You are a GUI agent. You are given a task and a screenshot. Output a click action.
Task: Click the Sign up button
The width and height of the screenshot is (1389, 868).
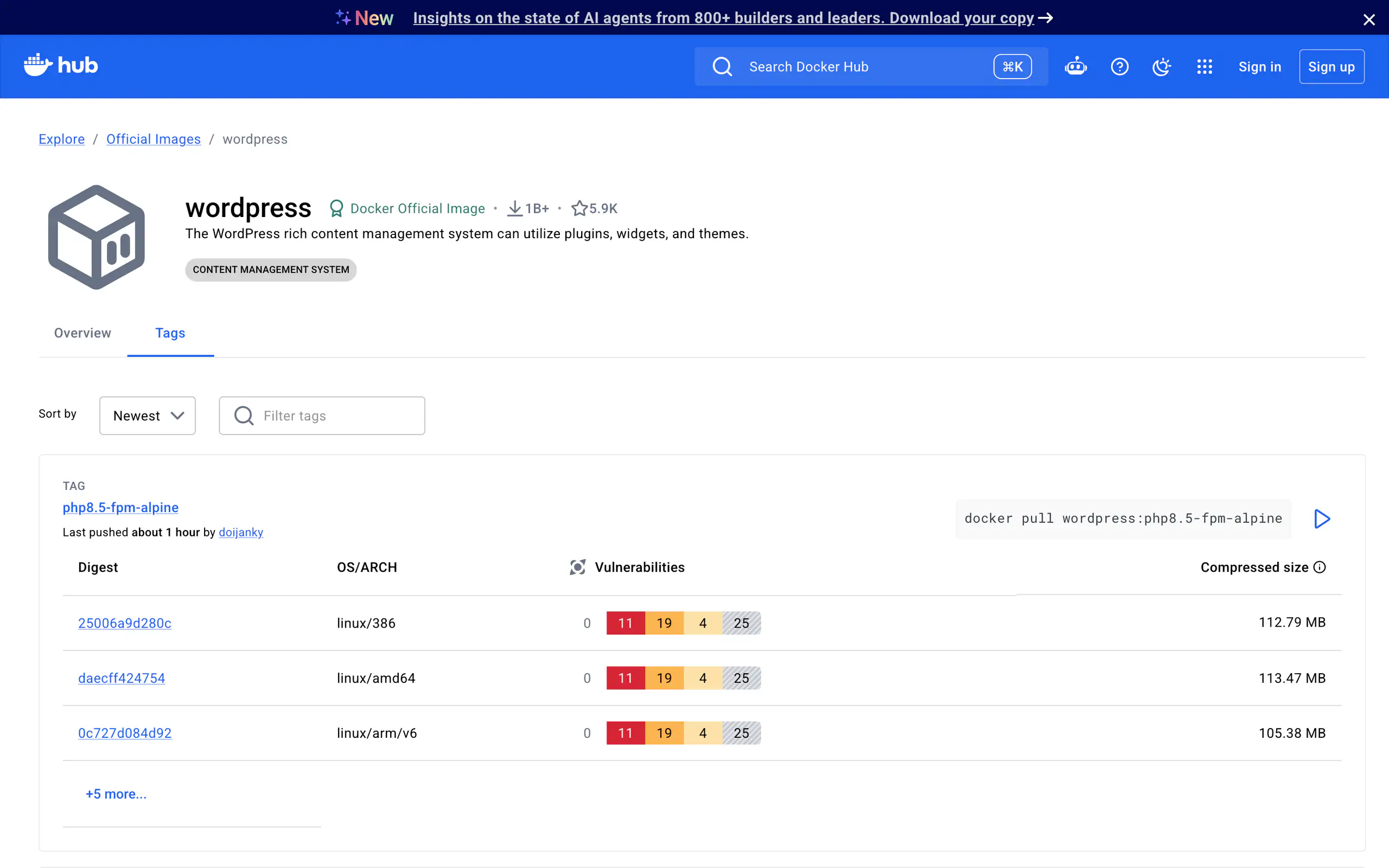(x=1331, y=67)
